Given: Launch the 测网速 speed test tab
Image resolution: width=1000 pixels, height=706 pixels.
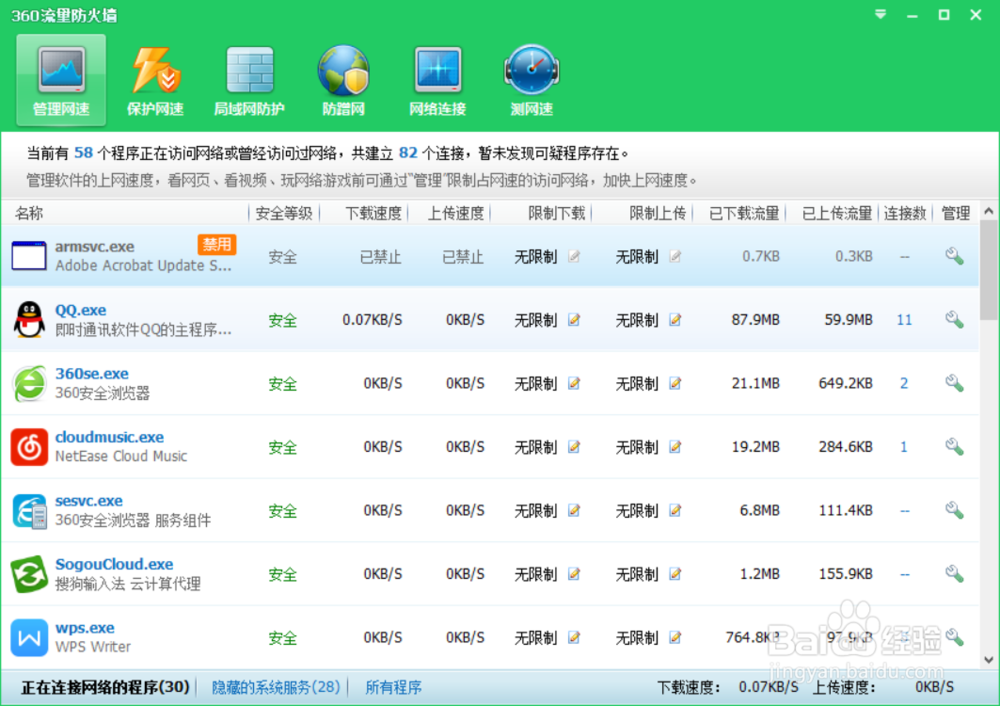Looking at the screenshot, I should [531, 80].
